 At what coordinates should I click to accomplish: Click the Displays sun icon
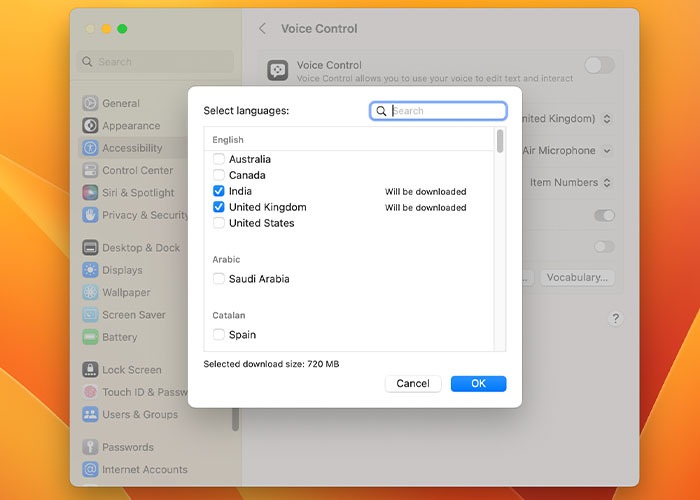click(x=90, y=270)
